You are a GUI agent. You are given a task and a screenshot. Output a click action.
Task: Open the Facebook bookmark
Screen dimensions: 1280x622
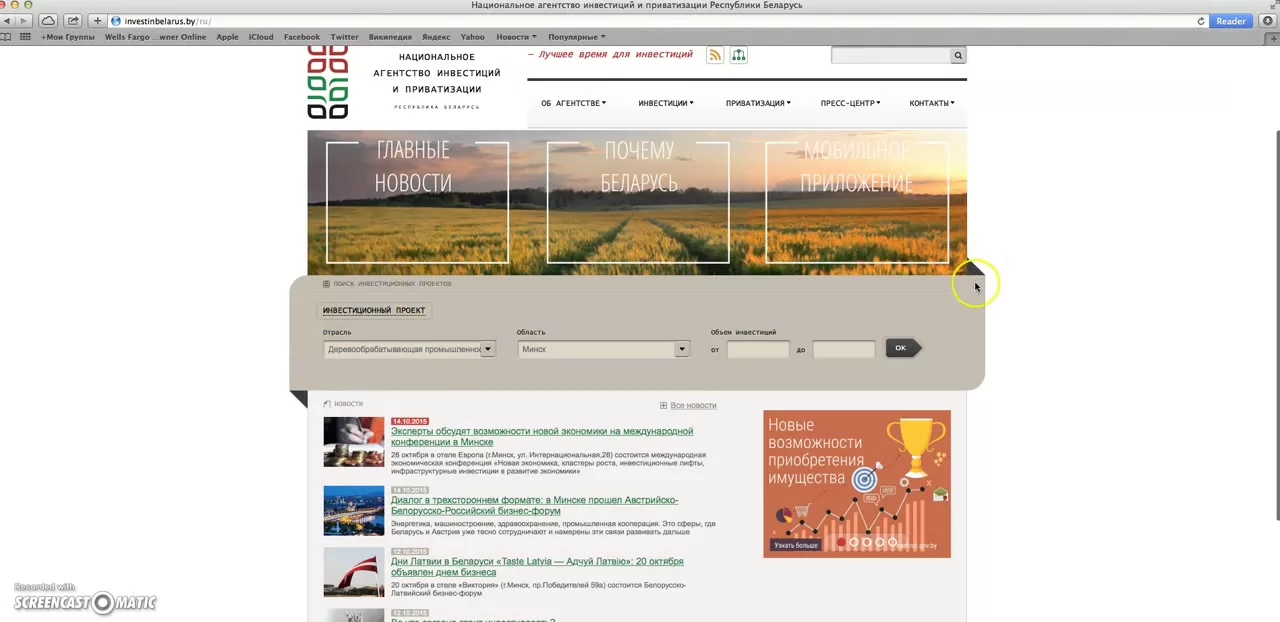[302, 37]
